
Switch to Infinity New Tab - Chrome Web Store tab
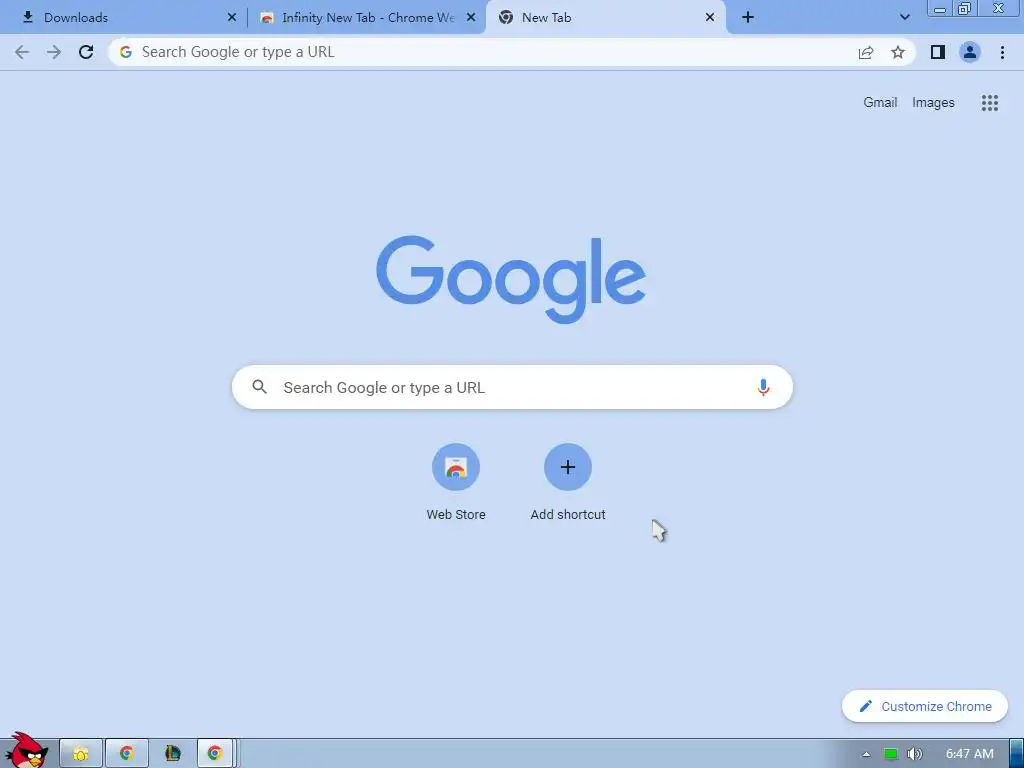pyautogui.click(x=368, y=18)
